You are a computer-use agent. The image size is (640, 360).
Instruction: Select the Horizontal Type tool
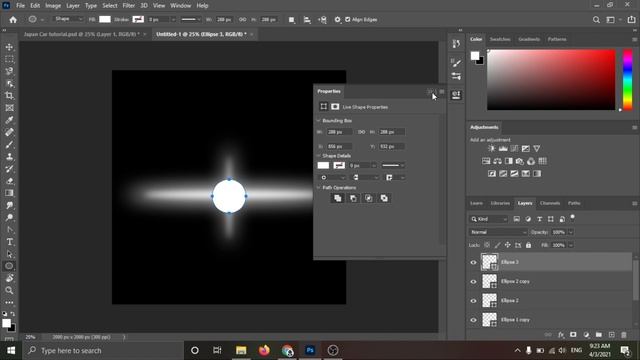[9, 242]
